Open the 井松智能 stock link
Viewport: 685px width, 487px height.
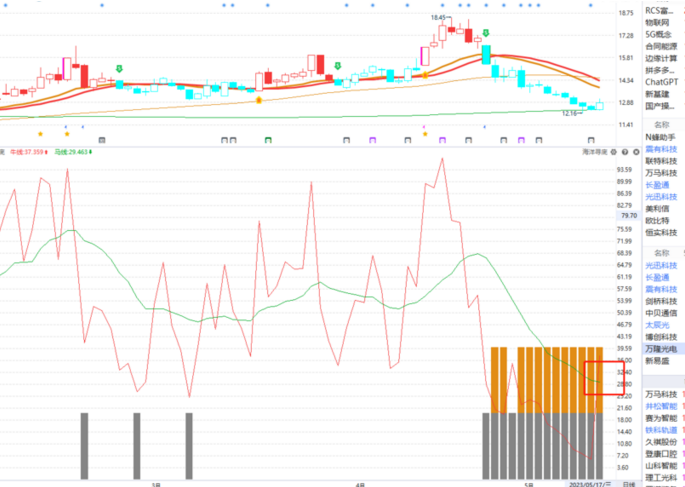[661, 406]
